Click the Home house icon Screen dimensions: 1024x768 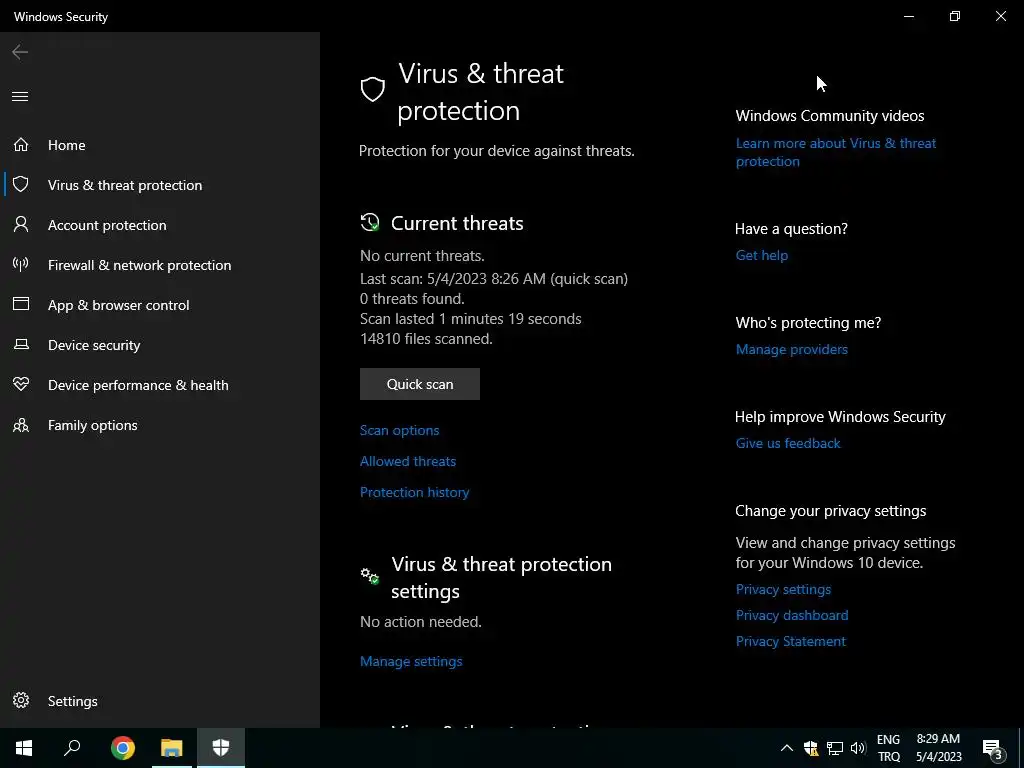coord(21,144)
